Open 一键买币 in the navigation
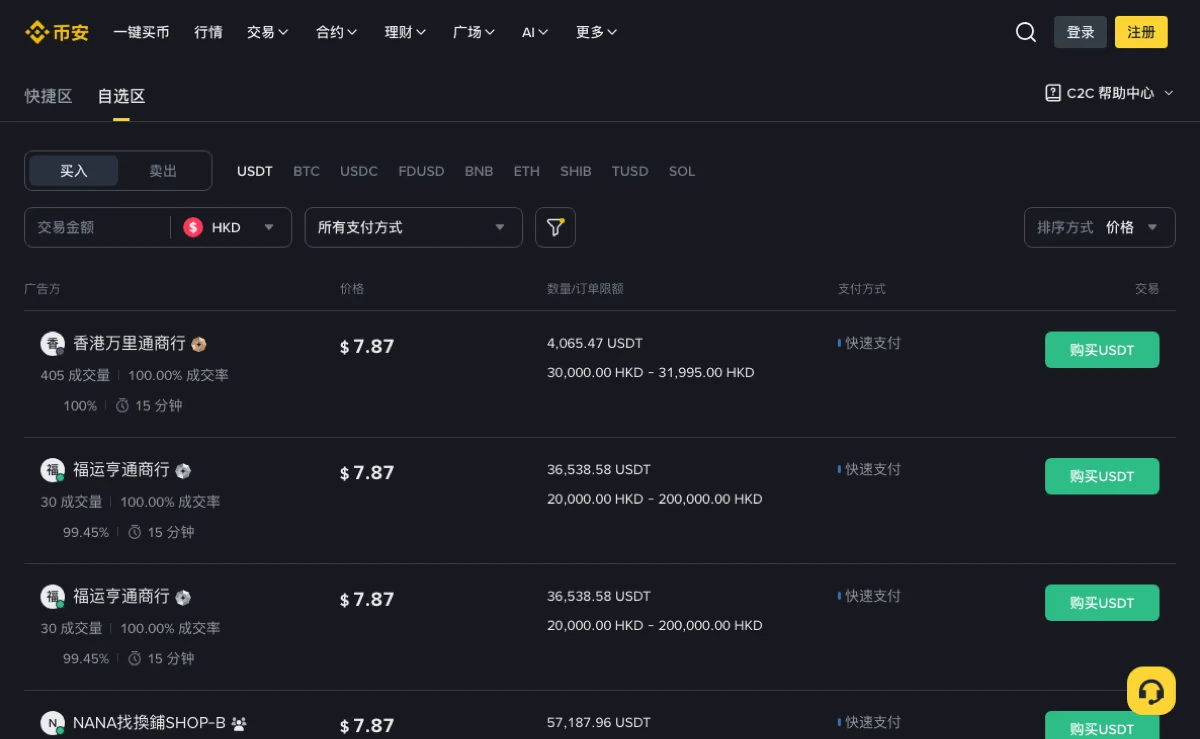Screen dimensions: 1200x739 [x=141, y=32]
